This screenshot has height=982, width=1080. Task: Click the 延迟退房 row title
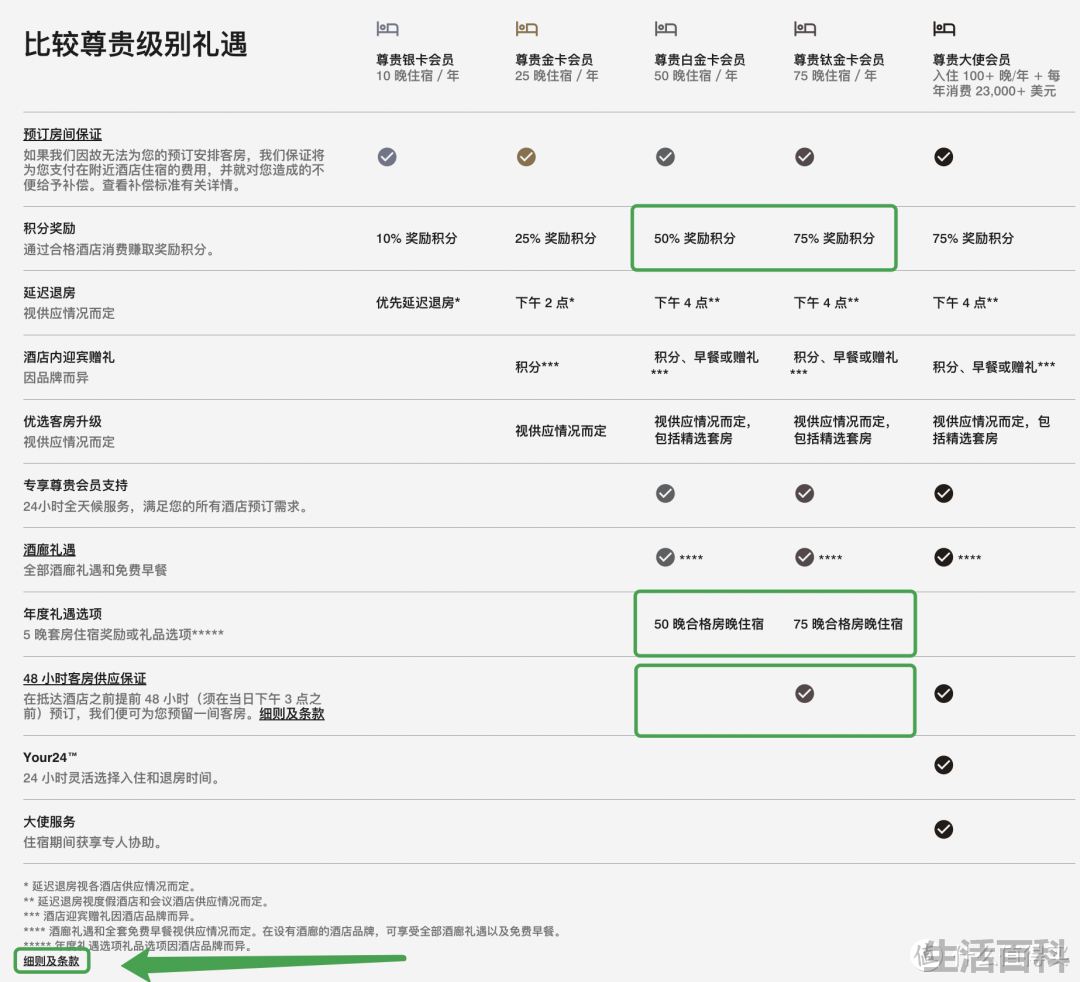(50, 293)
